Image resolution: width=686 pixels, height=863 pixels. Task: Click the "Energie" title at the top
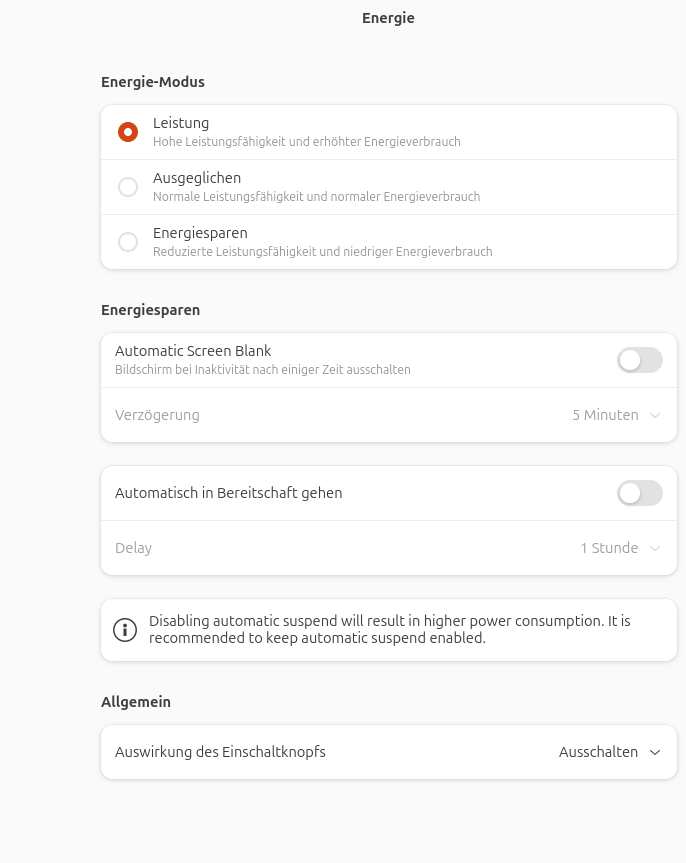pyautogui.click(x=388, y=18)
